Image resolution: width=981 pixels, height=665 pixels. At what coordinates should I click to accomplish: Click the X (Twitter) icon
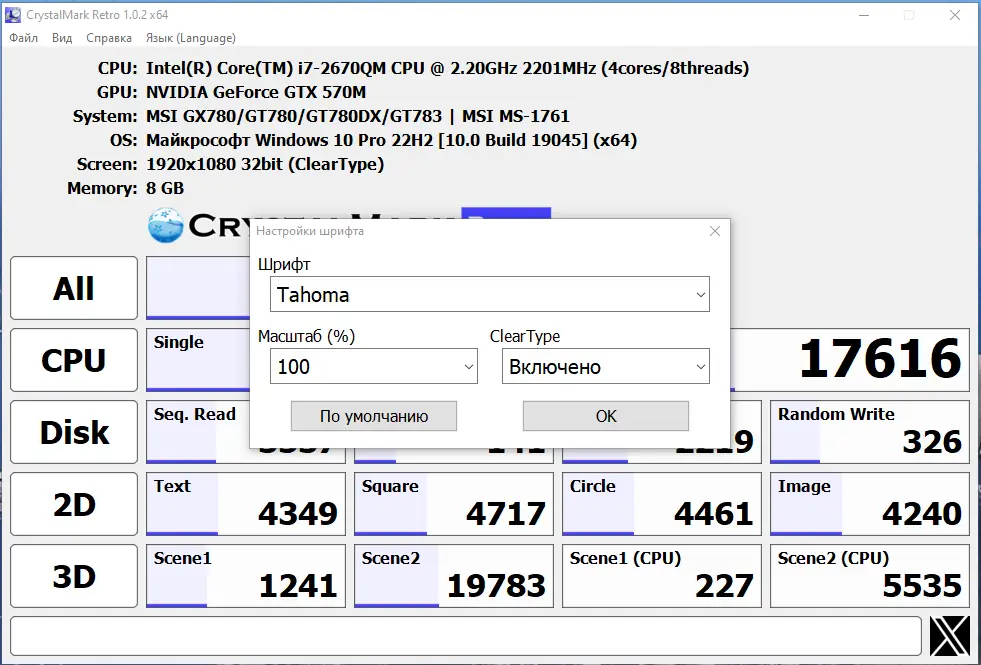(950, 636)
